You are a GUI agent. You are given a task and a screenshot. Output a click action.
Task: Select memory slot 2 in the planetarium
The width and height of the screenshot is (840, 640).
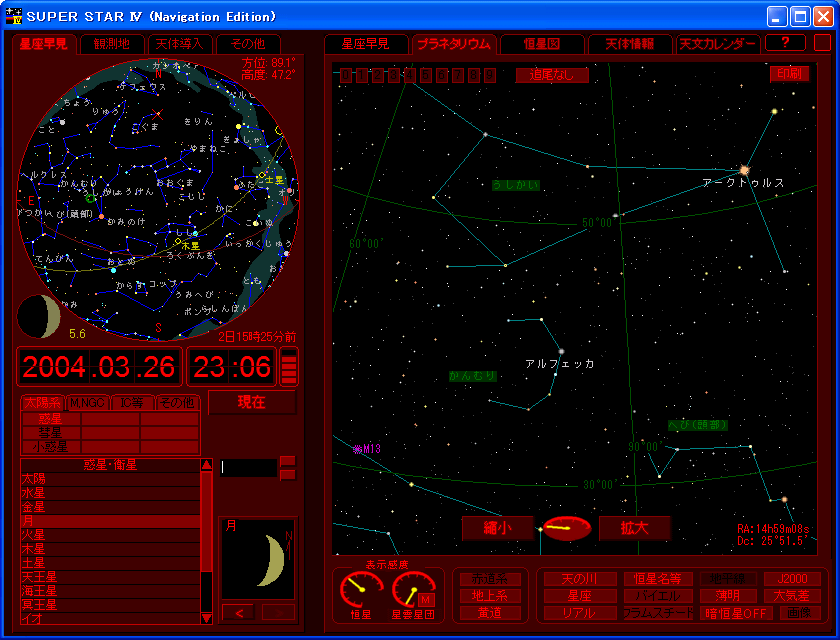tap(378, 75)
